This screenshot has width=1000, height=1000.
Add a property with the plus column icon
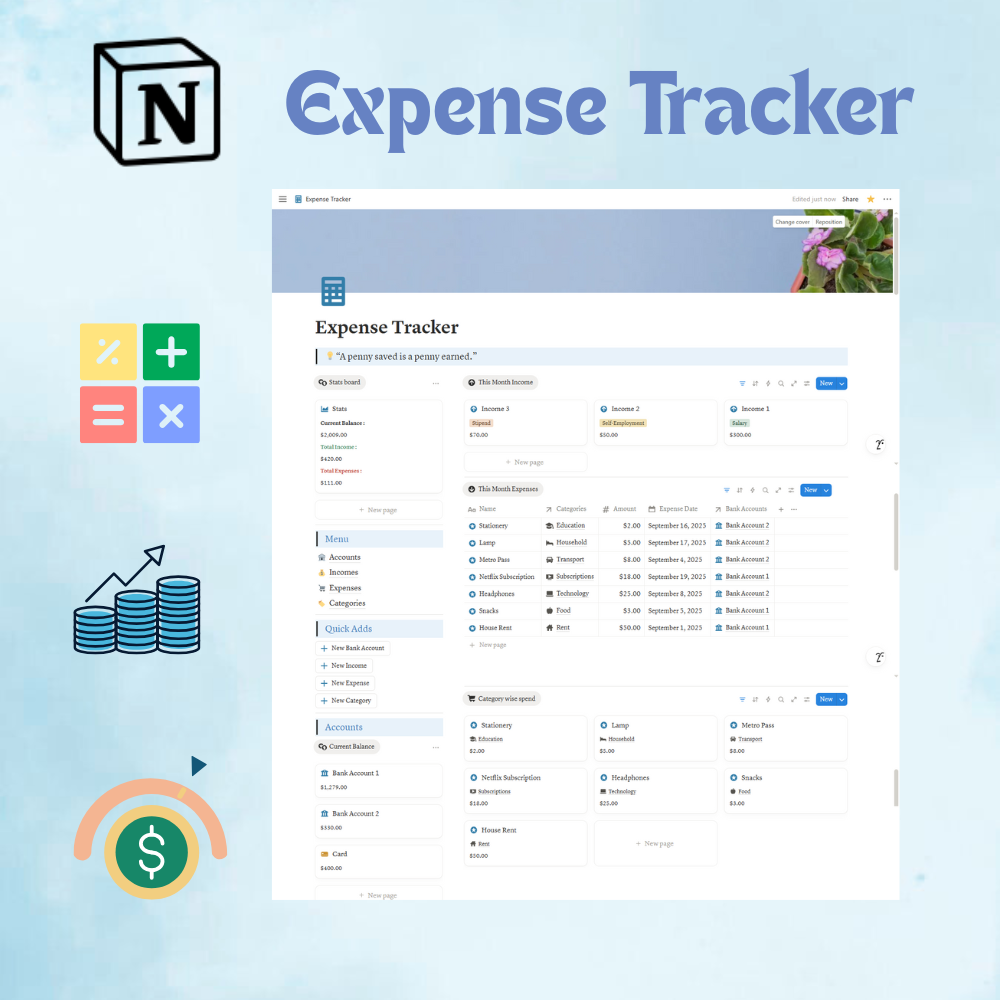pos(781,510)
